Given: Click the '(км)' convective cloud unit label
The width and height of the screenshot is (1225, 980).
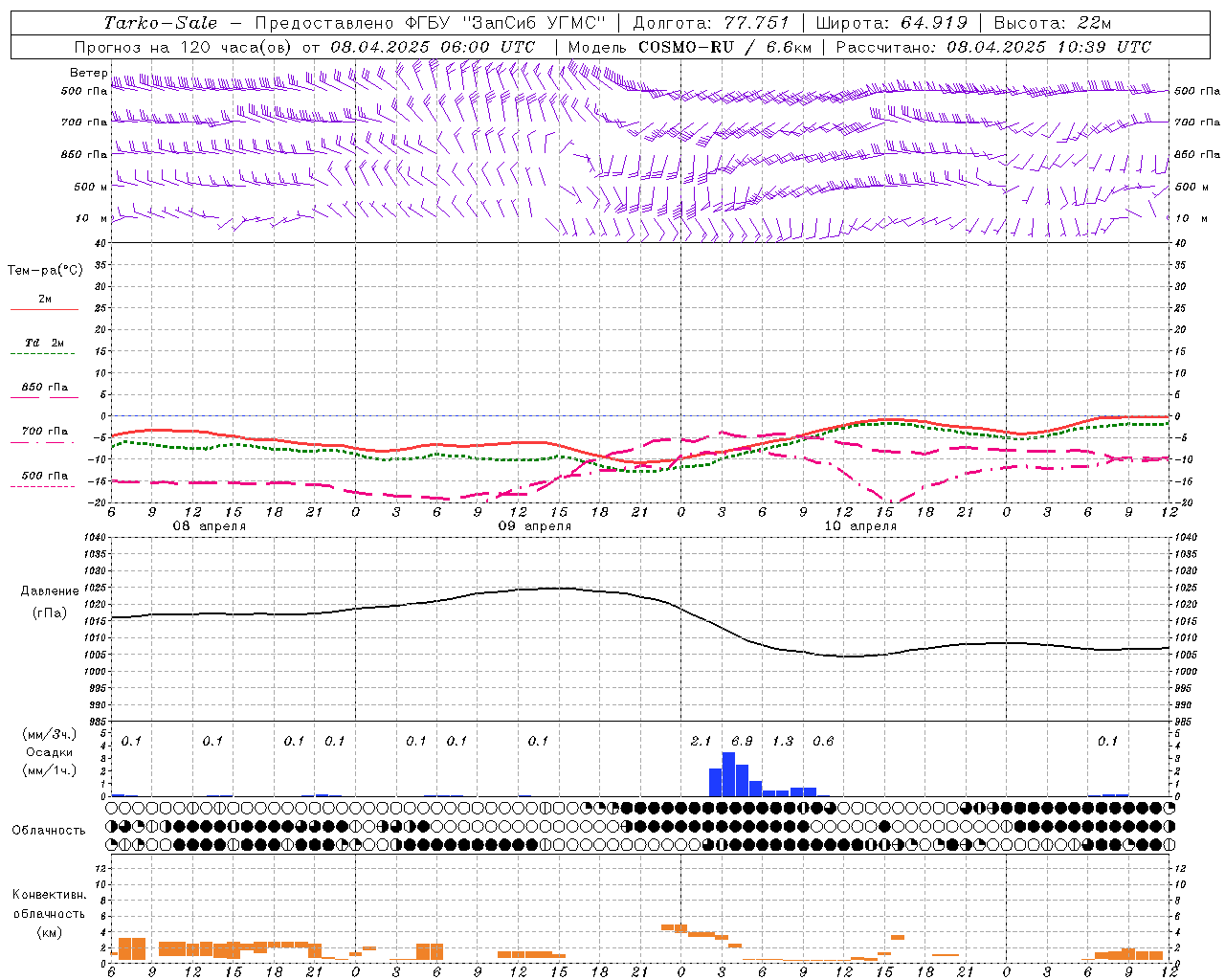Looking at the screenshot, I should tap(50, 932).
